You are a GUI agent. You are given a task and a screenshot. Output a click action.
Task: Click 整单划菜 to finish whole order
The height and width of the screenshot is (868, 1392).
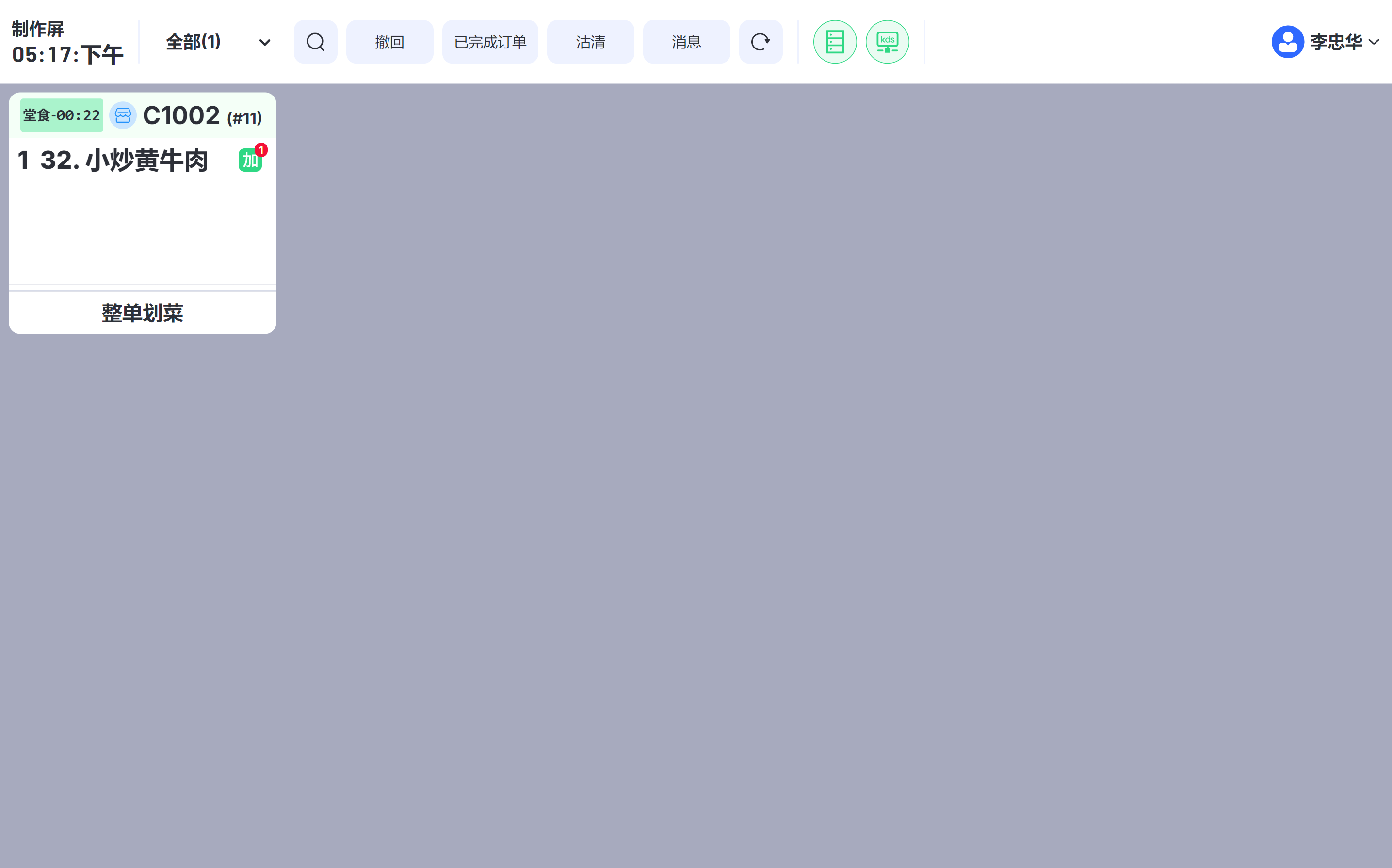pyautogui.click(x=143, y=313)
